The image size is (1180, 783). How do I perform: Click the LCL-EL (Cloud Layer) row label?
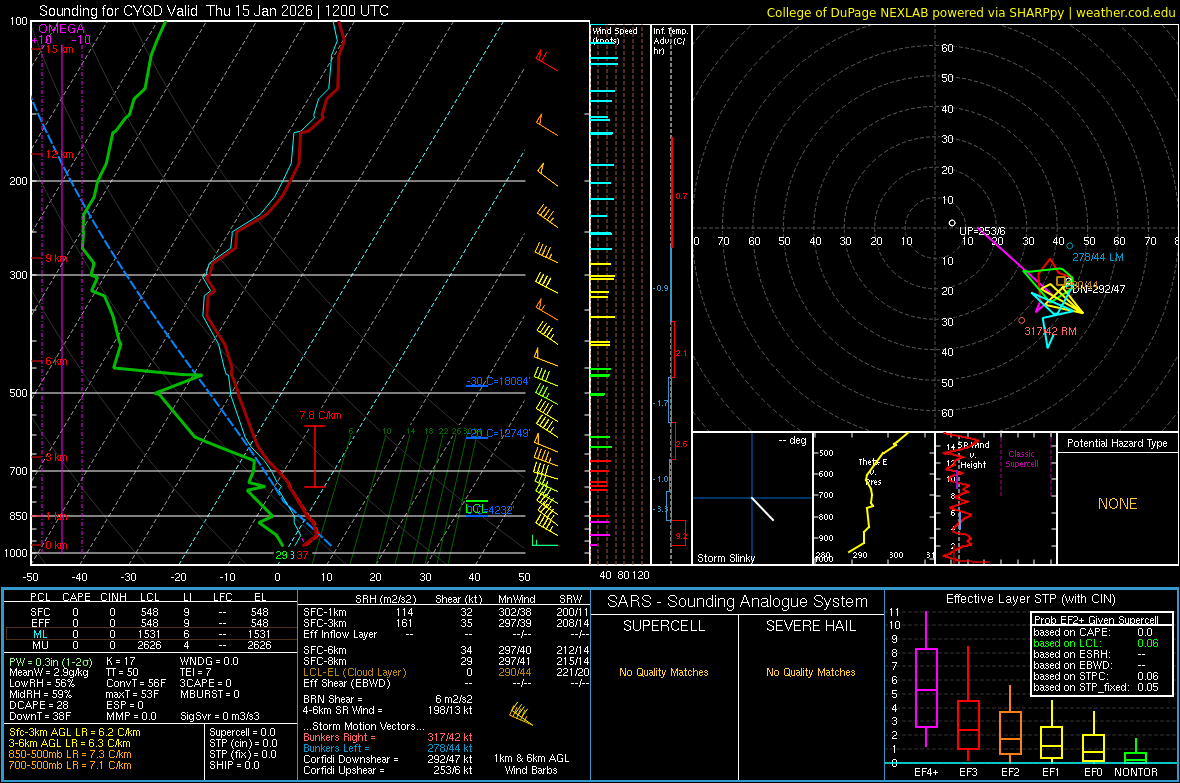coord(354,672)
